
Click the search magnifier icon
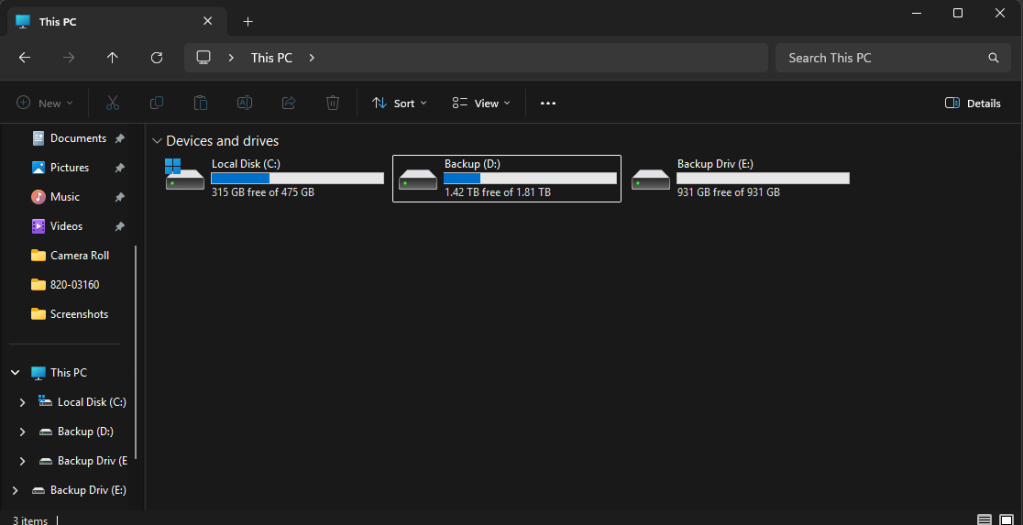pos(993,57)
